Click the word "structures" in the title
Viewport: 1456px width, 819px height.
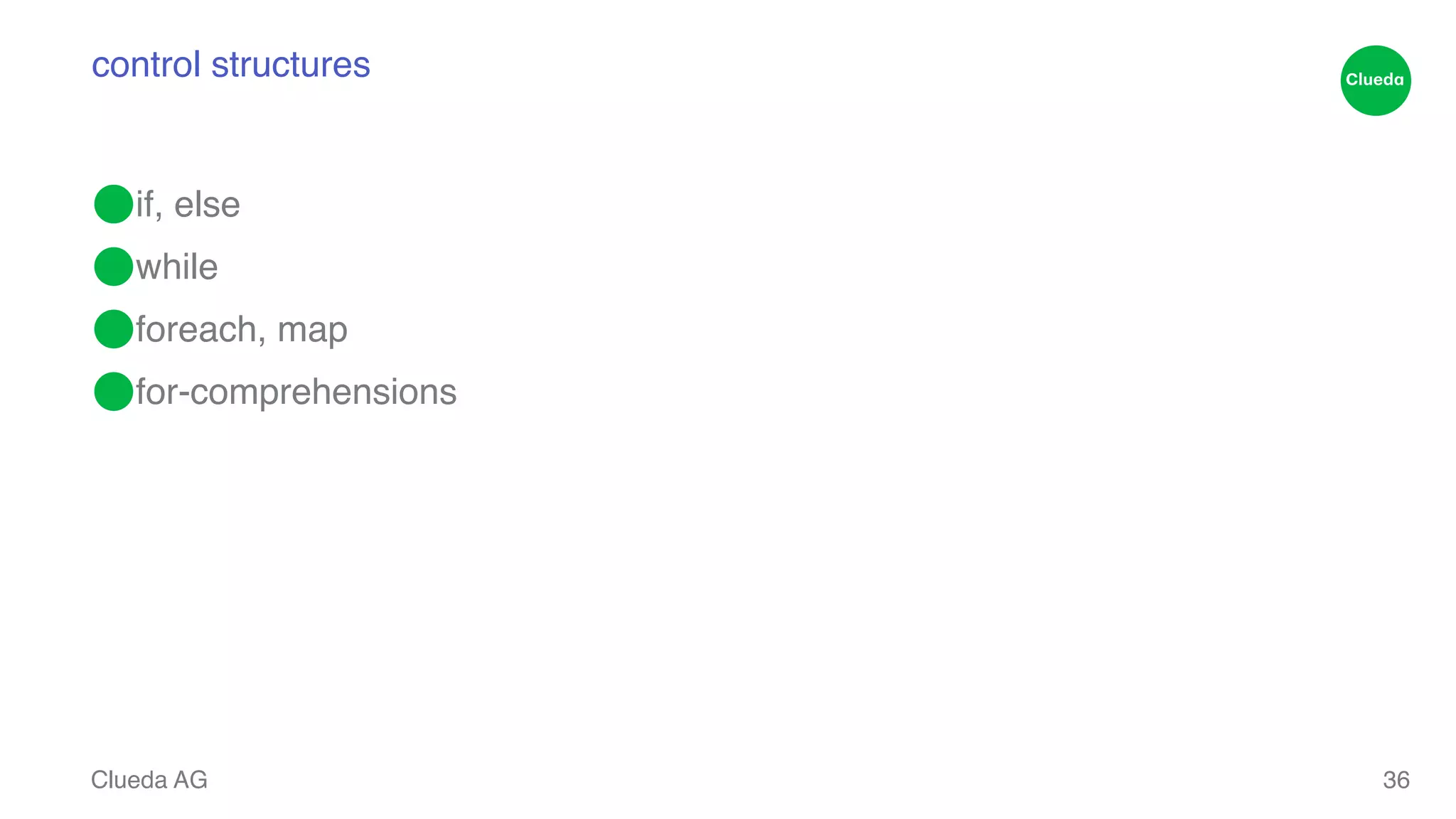tap(291, 65)
